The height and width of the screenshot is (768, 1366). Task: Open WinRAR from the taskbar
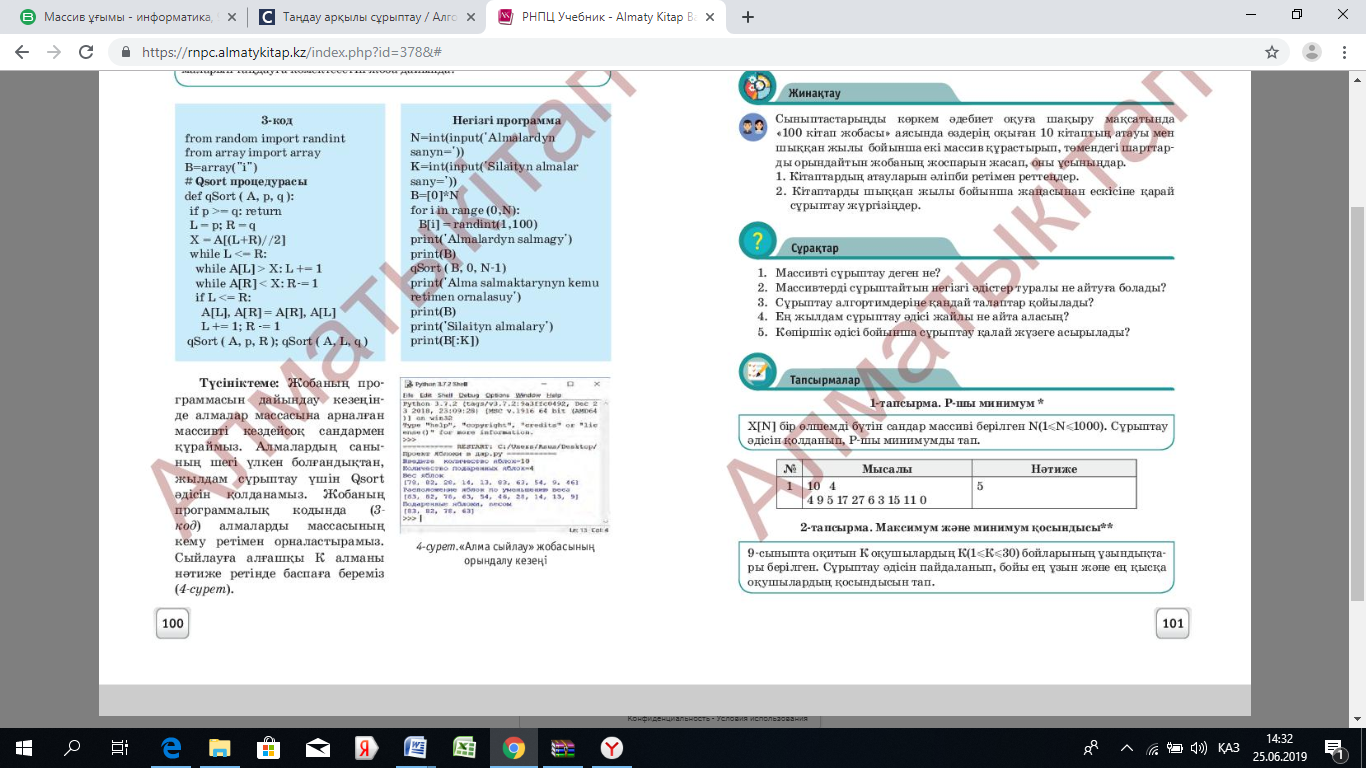[x=562, y=747]
